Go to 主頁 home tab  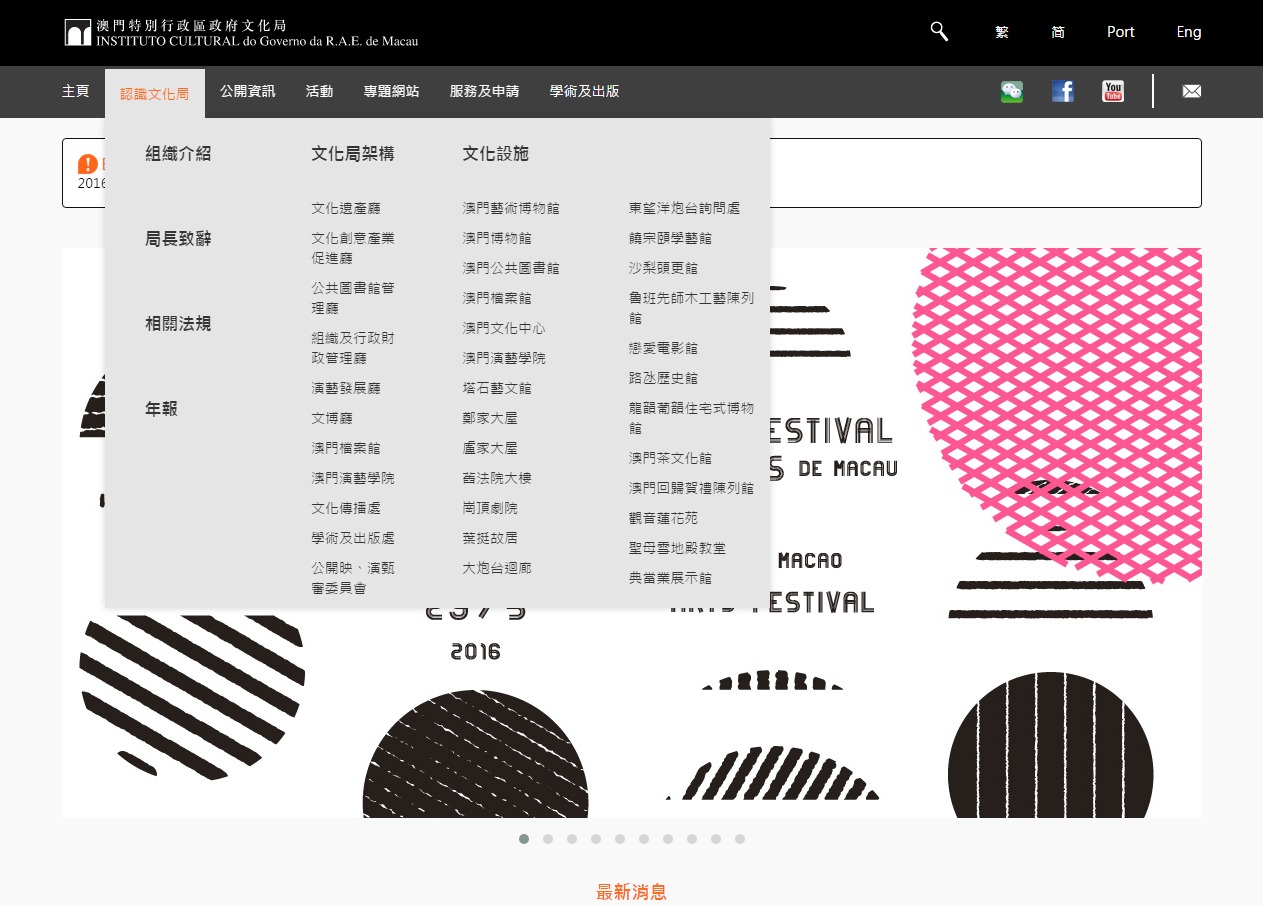[x=75, y=92]
